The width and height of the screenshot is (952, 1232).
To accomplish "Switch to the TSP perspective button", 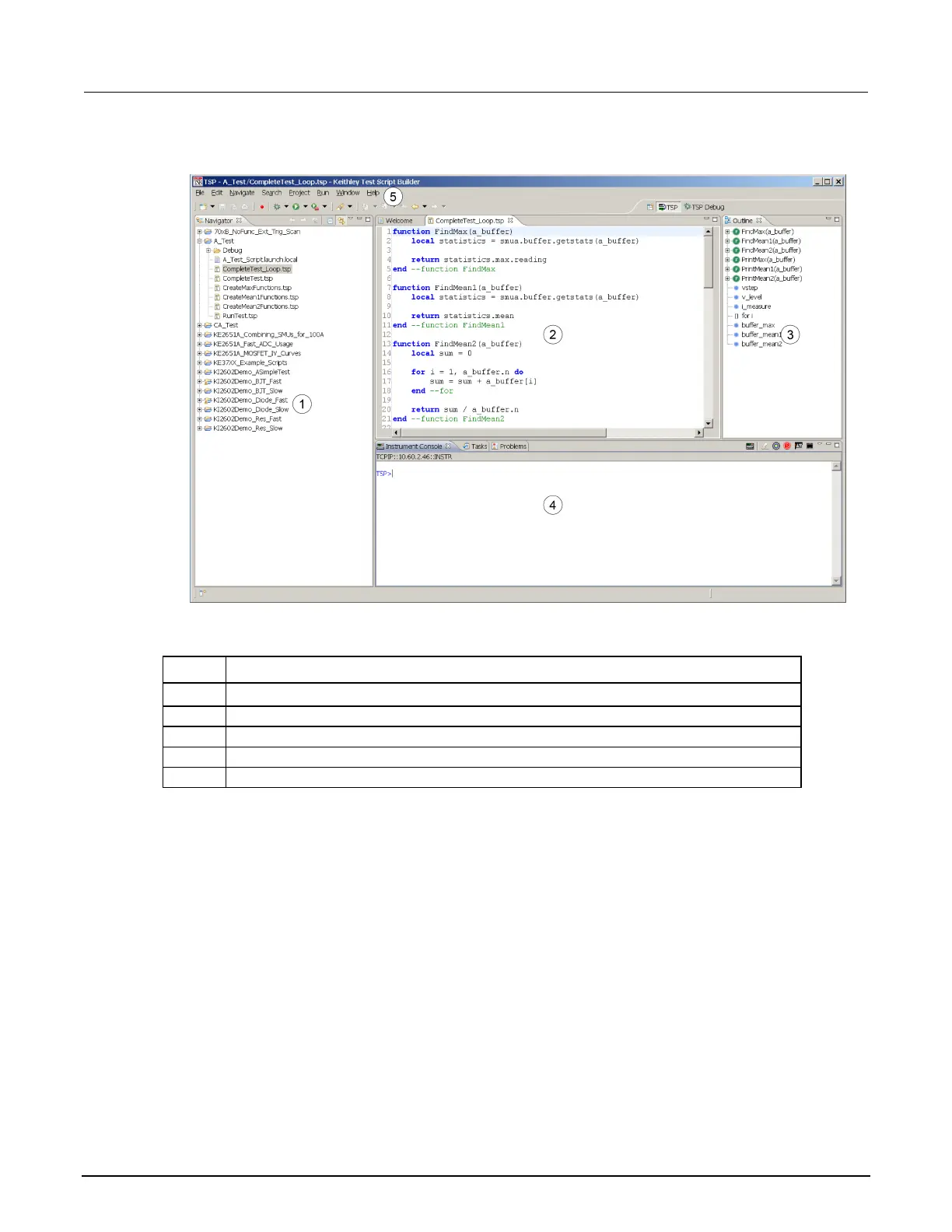I will click(668, 207).
